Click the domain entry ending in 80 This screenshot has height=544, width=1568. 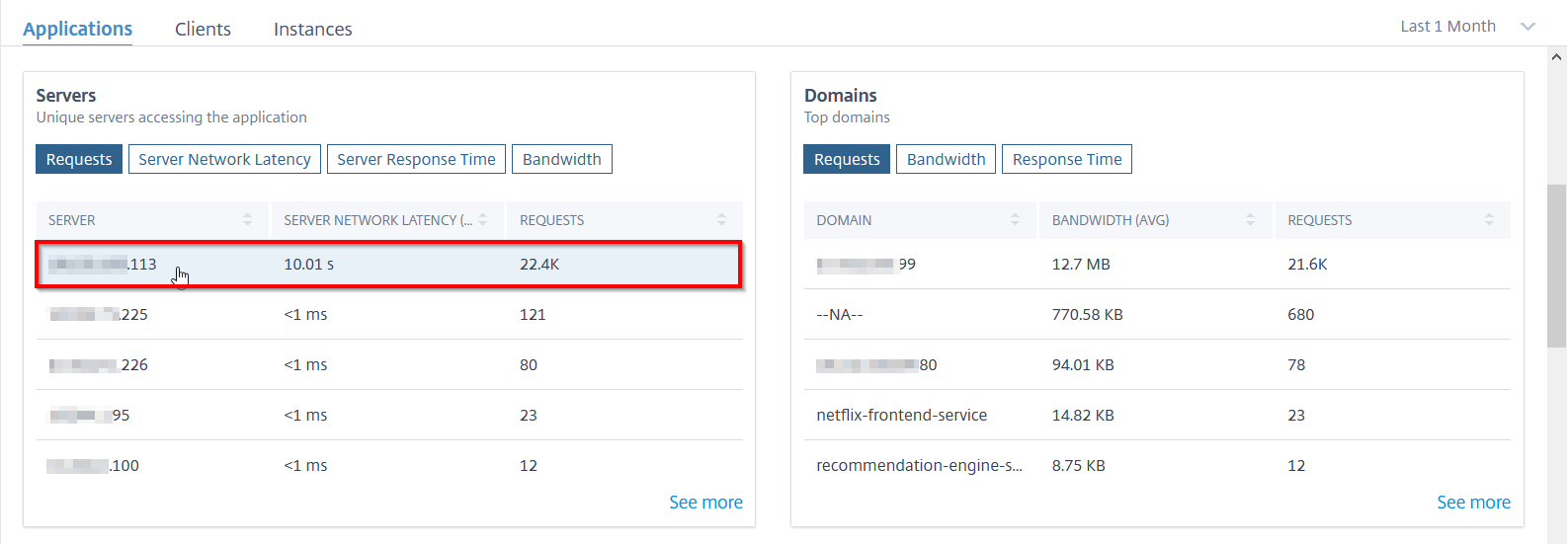[x=876, y=365]
